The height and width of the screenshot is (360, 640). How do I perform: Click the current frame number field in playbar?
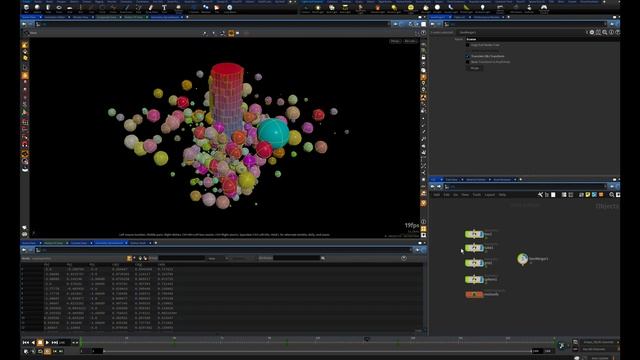click(x=65, y=342)
